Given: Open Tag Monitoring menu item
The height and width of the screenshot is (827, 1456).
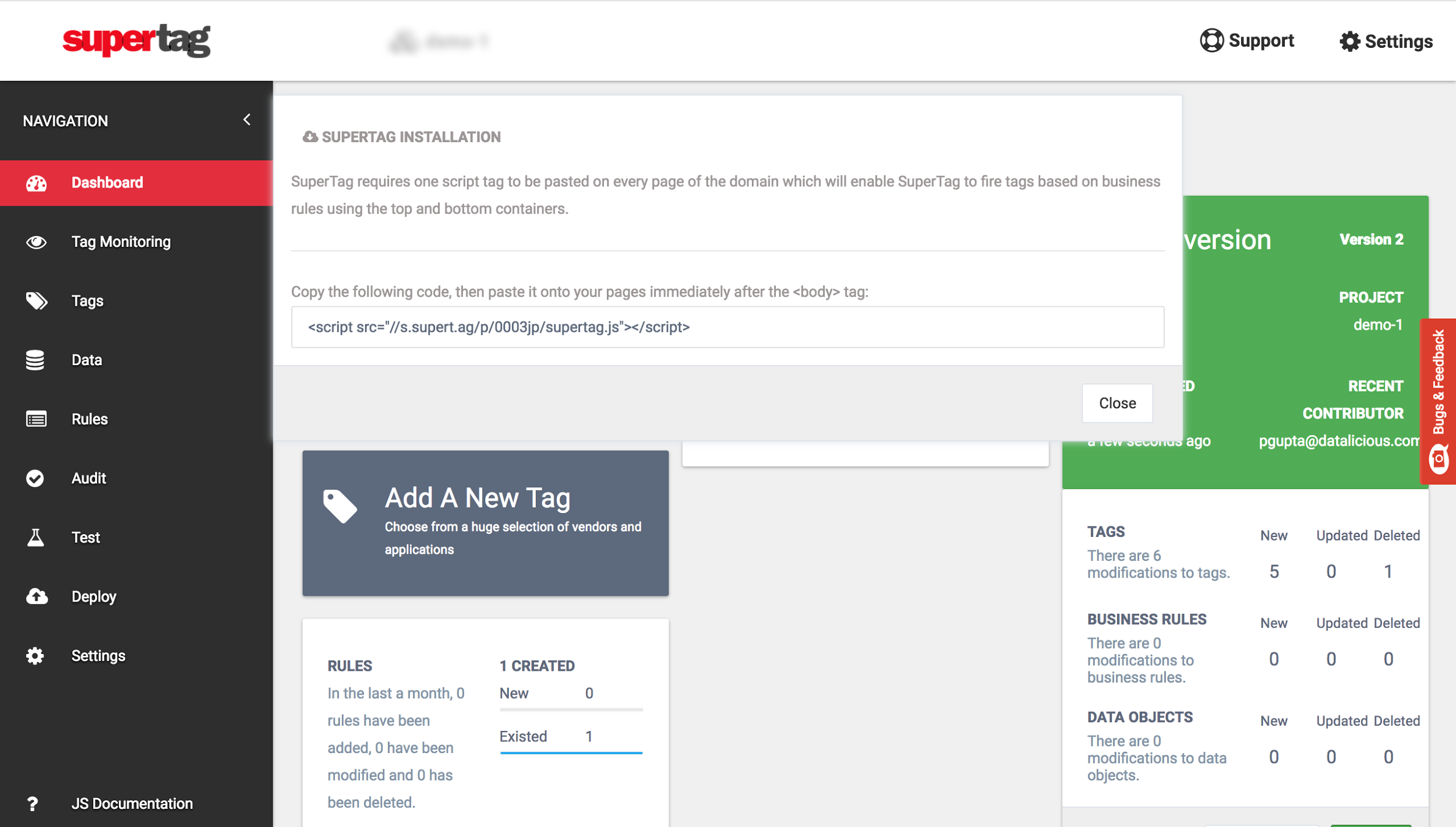Looking at the screenshot, I should coord(136,242).
